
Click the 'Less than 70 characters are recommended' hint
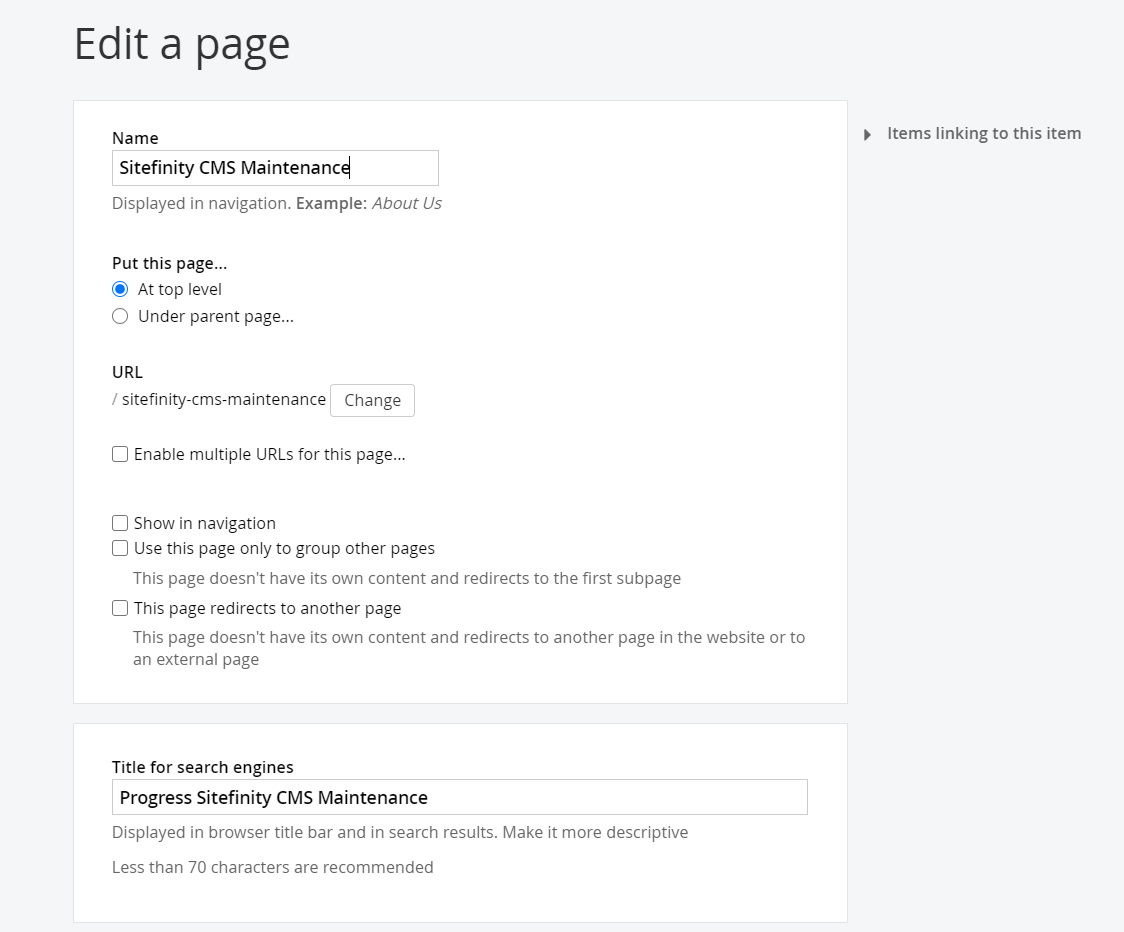(272, 867)
